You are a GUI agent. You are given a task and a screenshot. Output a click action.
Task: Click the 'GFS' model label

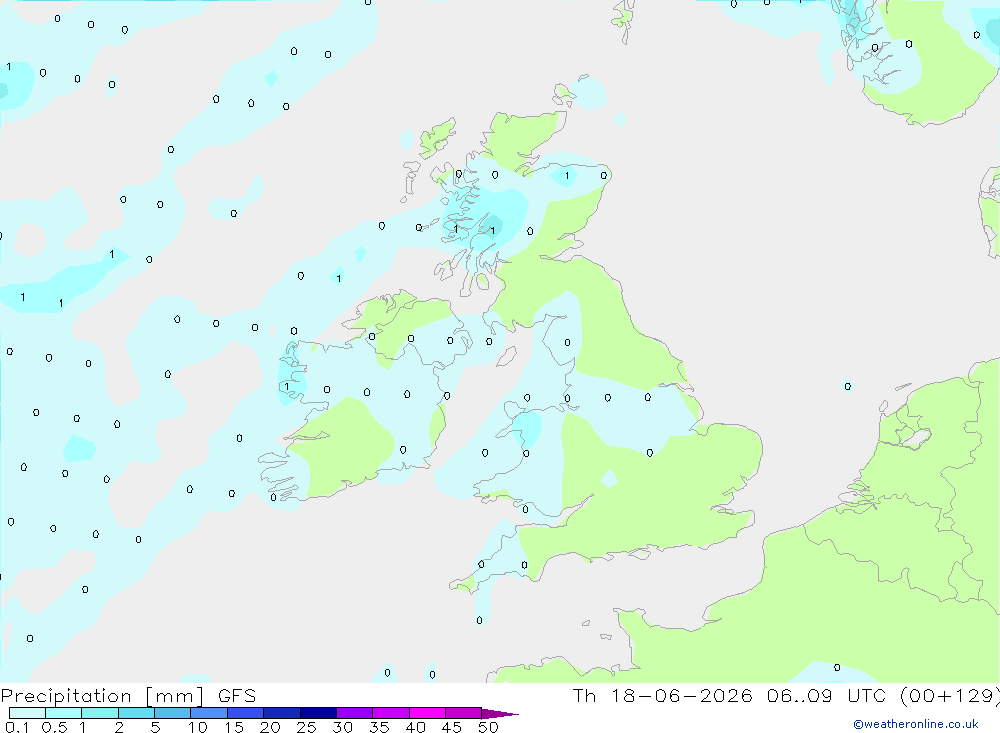point(237,696)
